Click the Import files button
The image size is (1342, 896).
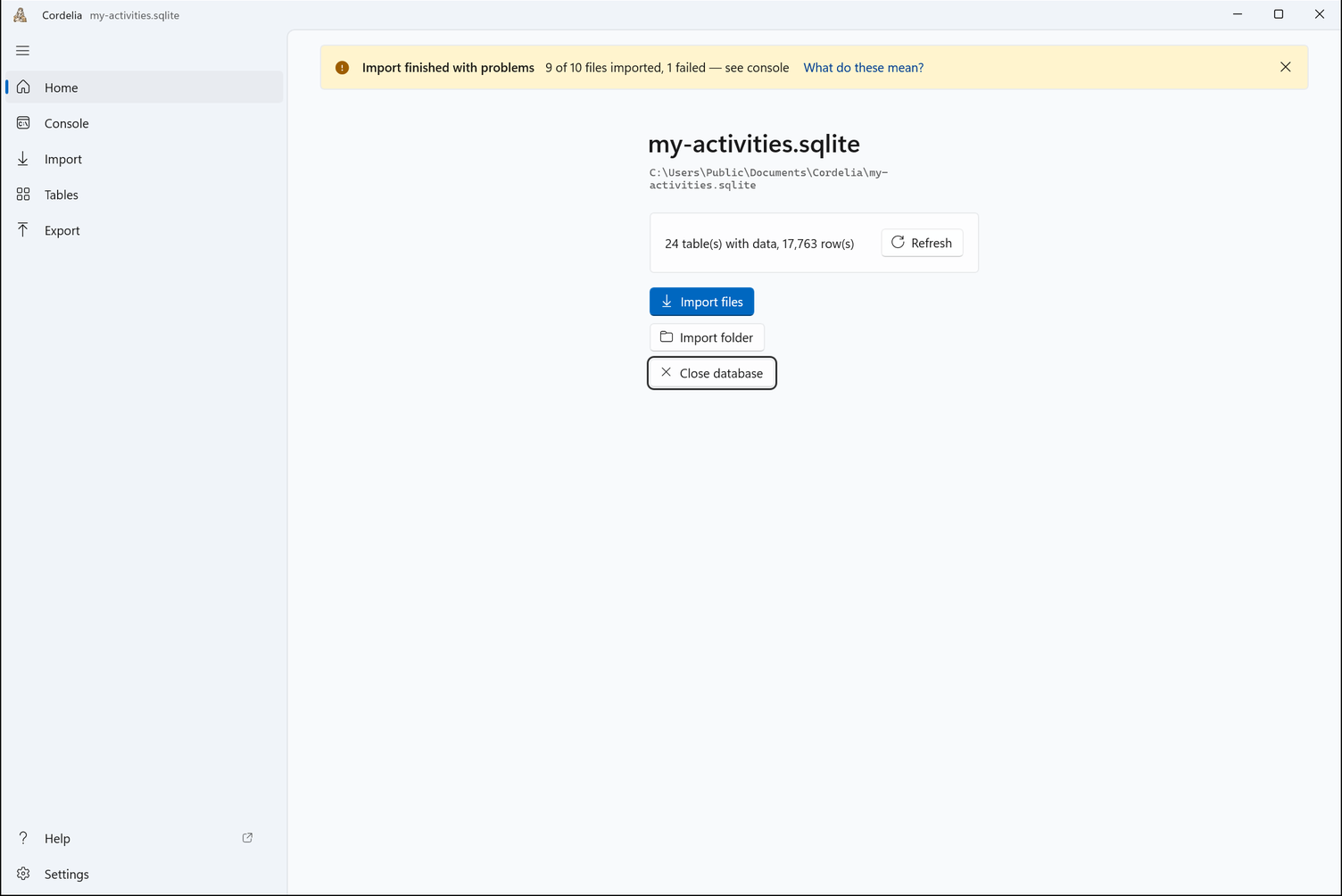pyautogui.click(x=701, y=302)
